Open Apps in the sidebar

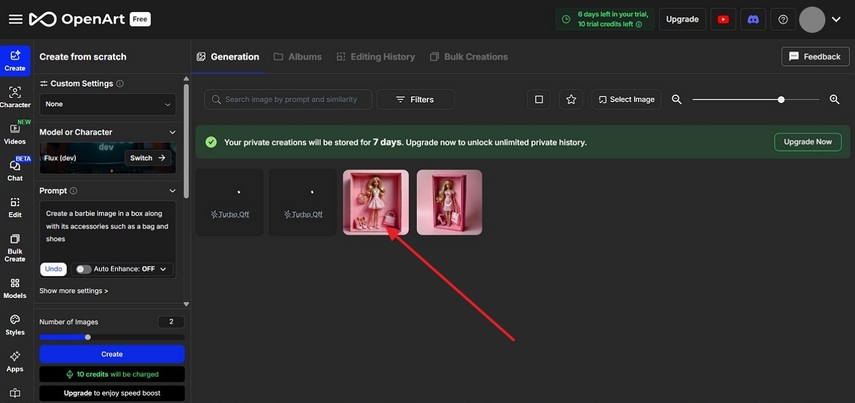pos(15,362)
